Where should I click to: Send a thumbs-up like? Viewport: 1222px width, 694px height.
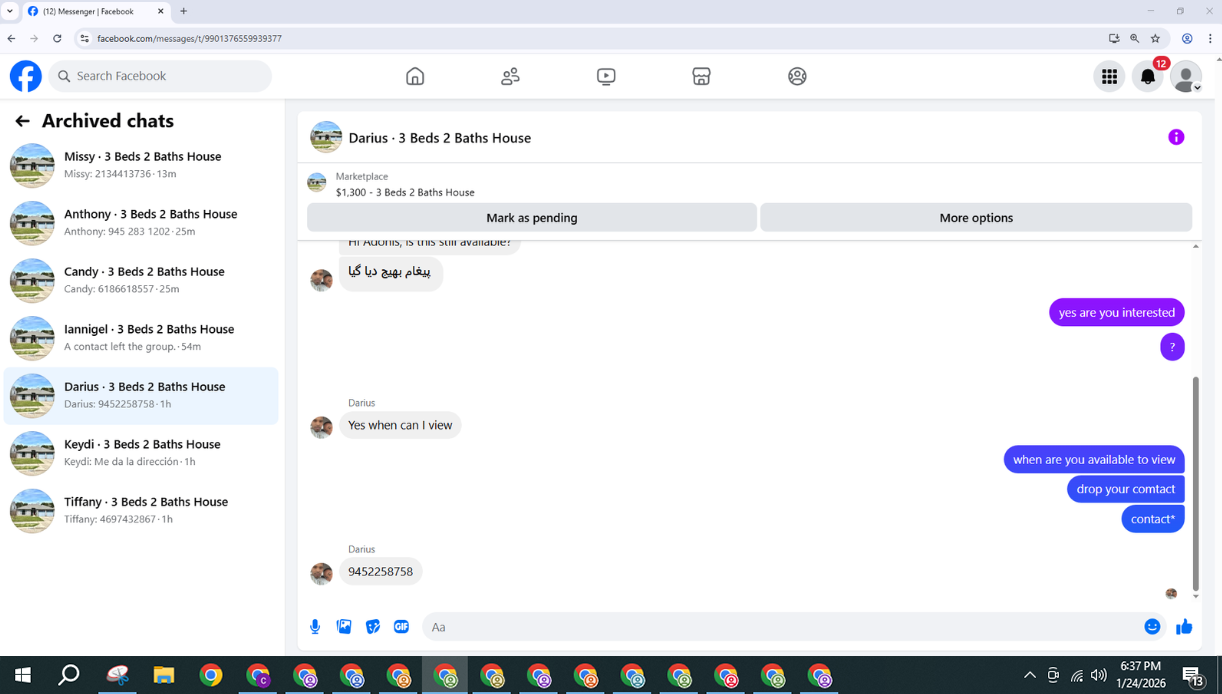pos(1184,627)
